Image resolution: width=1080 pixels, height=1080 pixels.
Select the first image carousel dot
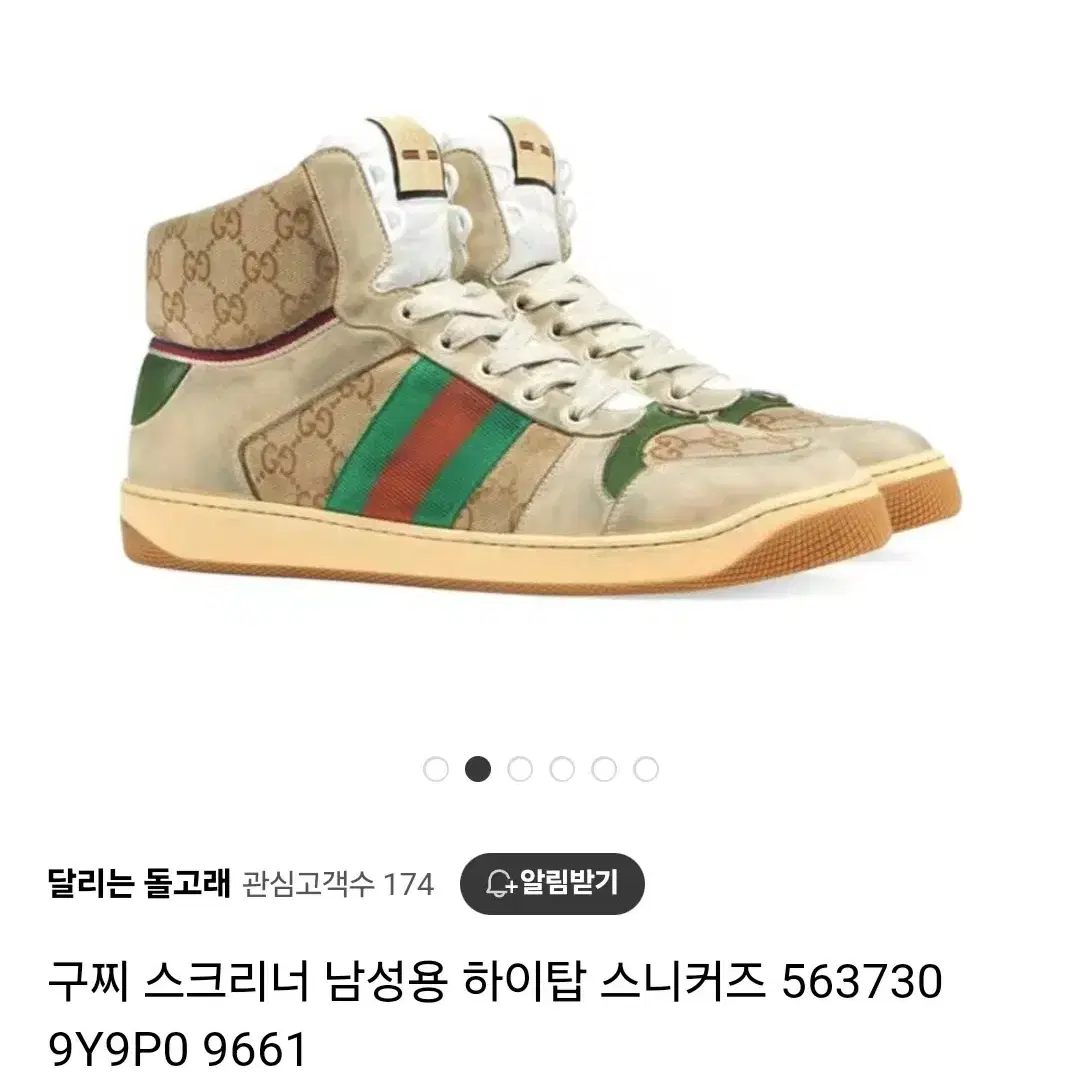(x=435, y=769)
